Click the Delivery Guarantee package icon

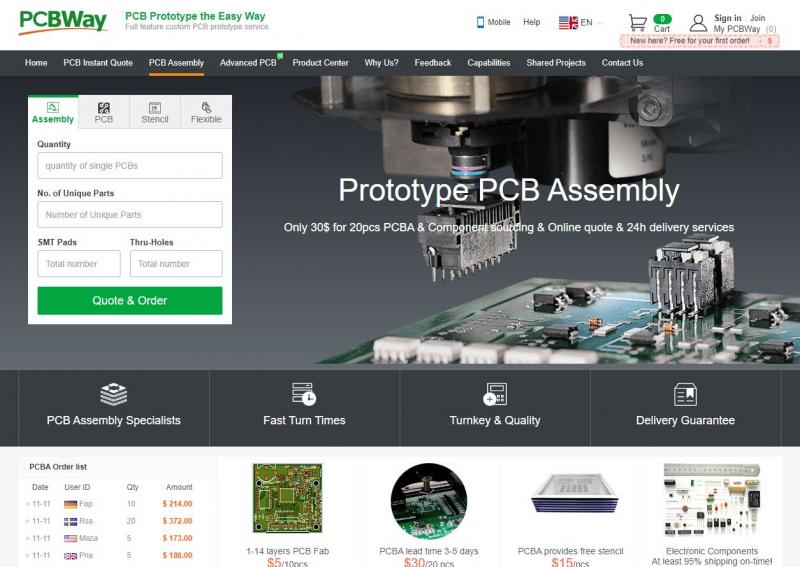[x=685, y=394]
